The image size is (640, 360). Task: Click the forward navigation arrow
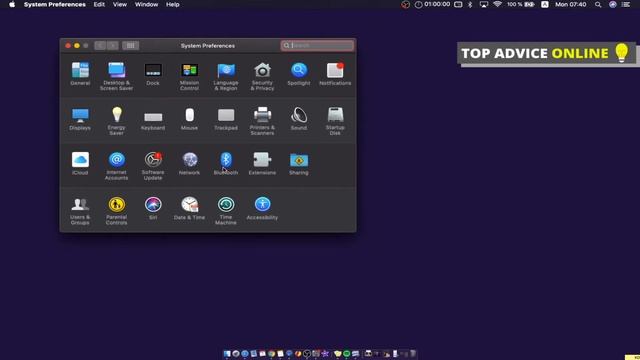(x=113, y=45)
